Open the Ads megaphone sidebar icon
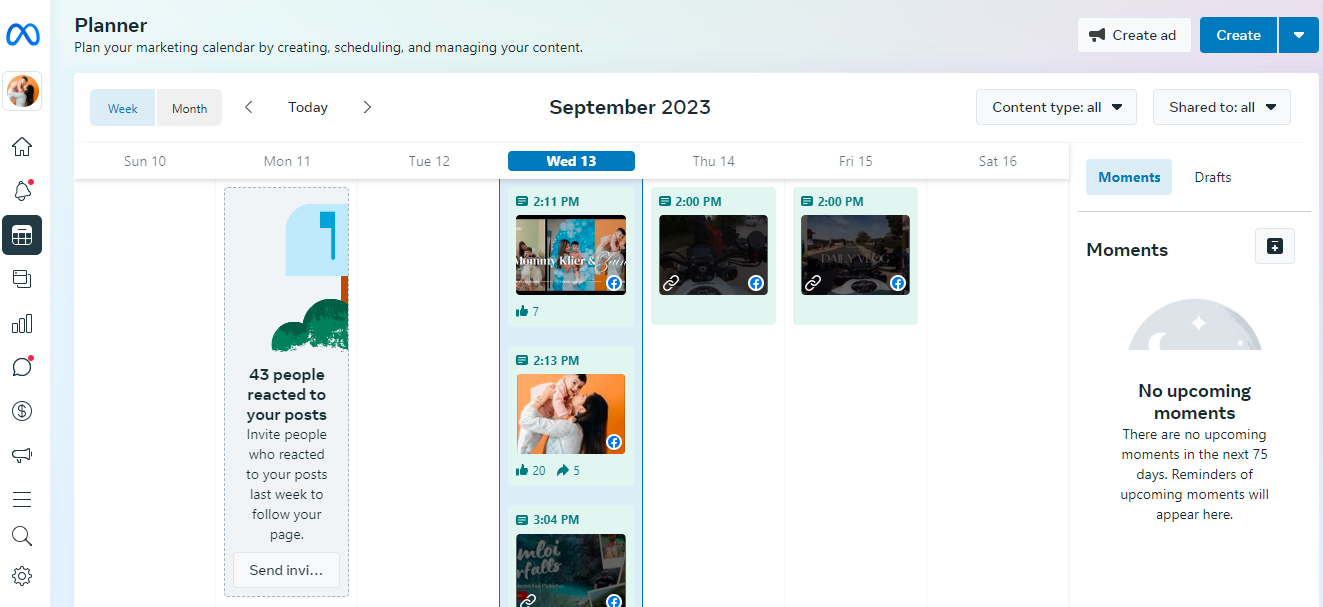 [22, 455]
